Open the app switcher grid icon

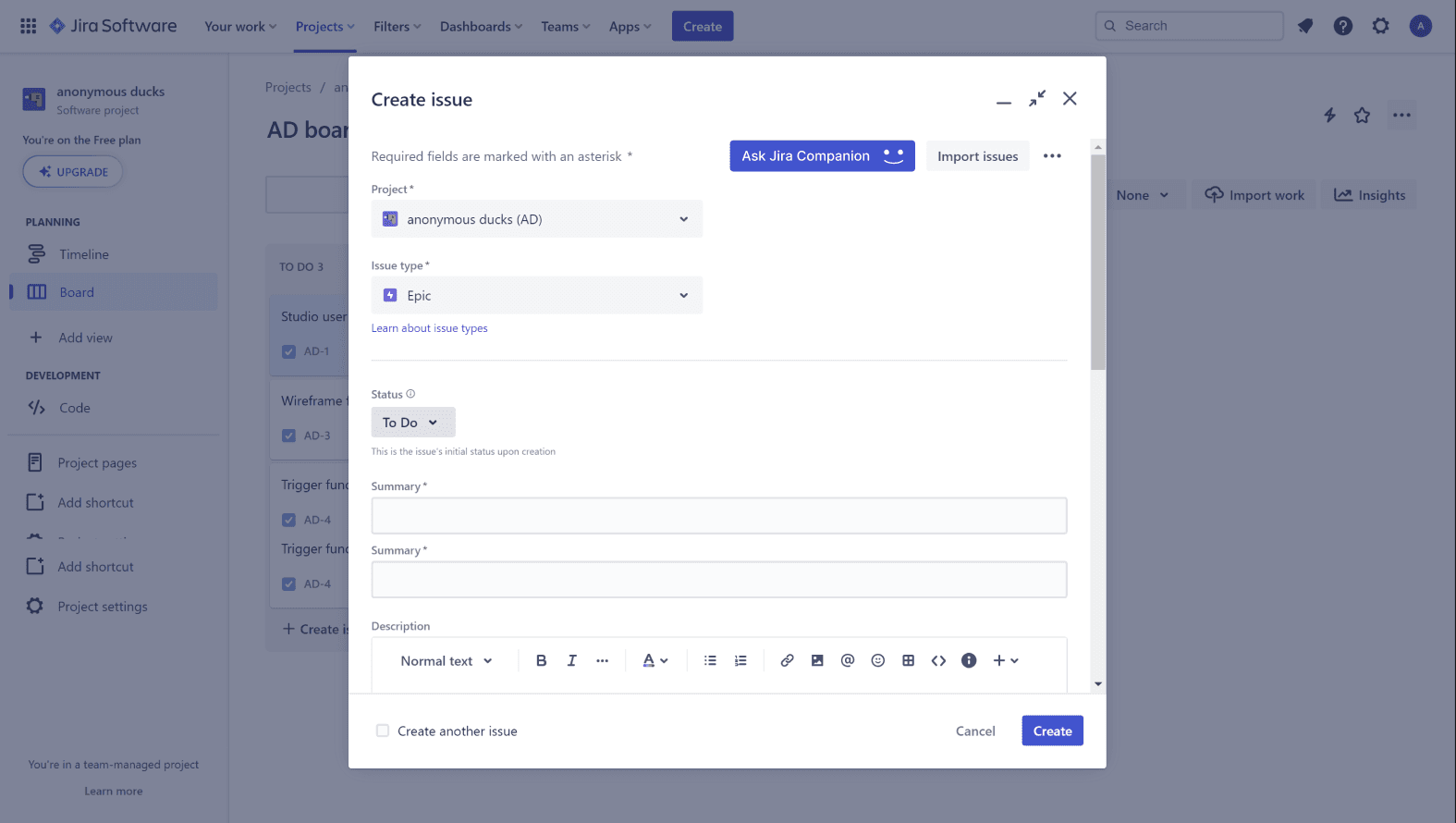click(29, 26)
